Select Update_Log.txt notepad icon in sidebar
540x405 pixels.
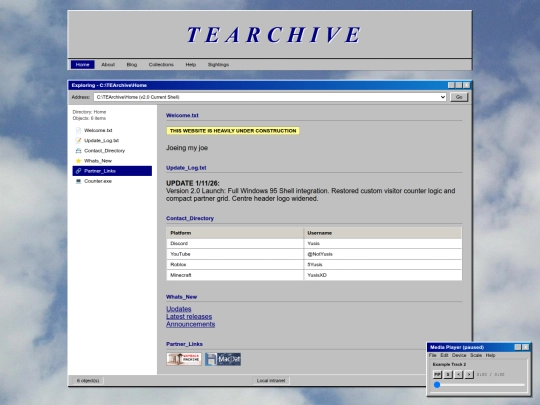[78, 141]
